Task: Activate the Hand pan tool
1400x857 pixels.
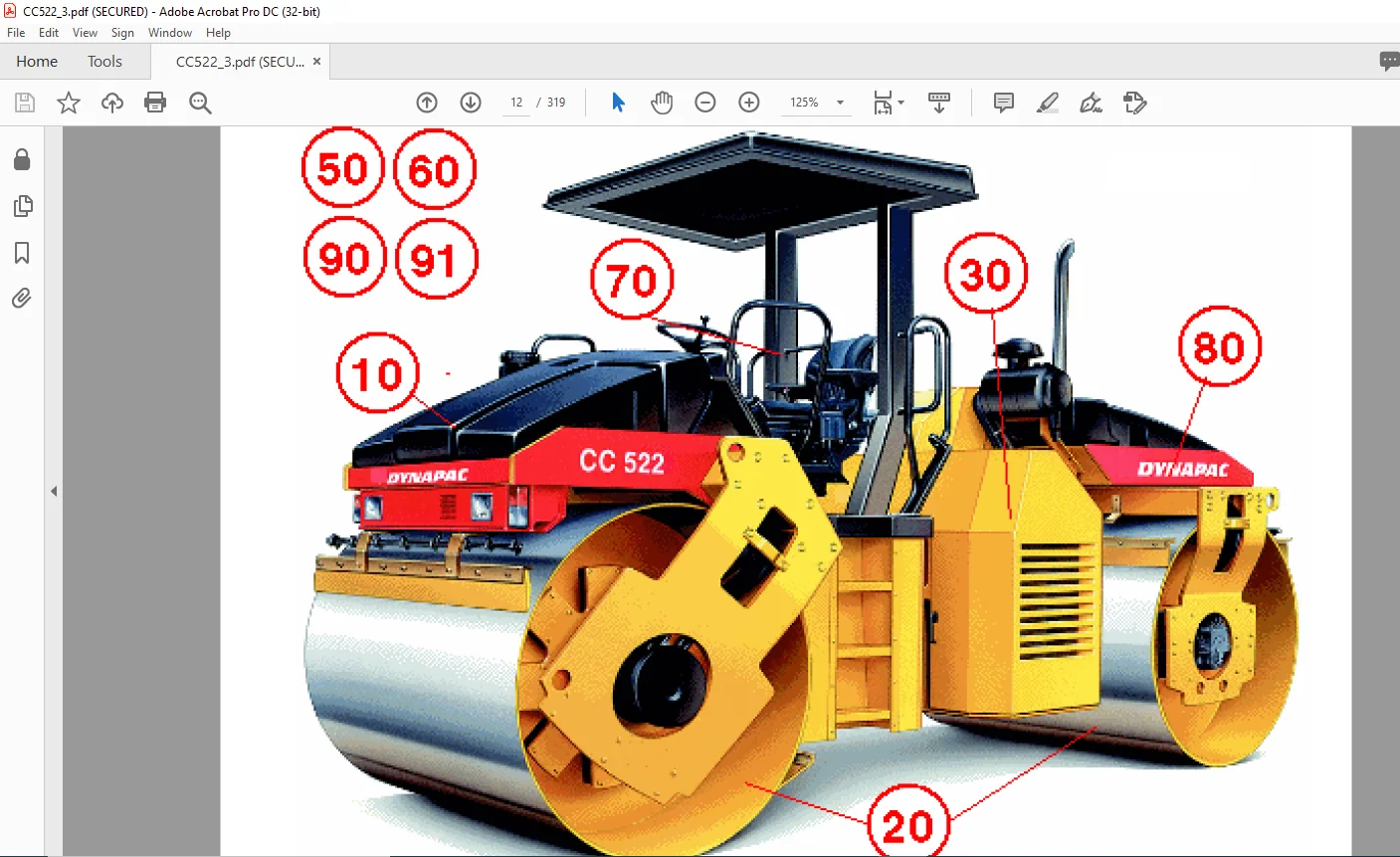Action: click(x=662, y=103)
